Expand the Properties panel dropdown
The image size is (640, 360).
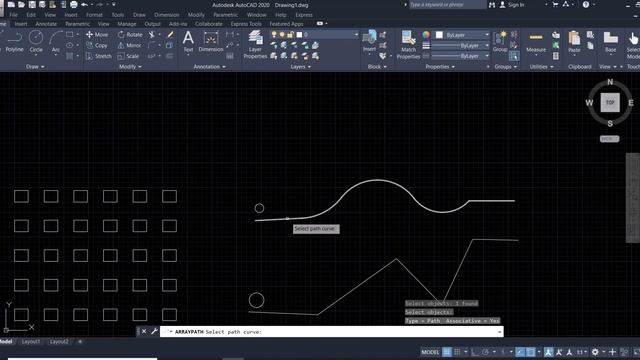440,67
